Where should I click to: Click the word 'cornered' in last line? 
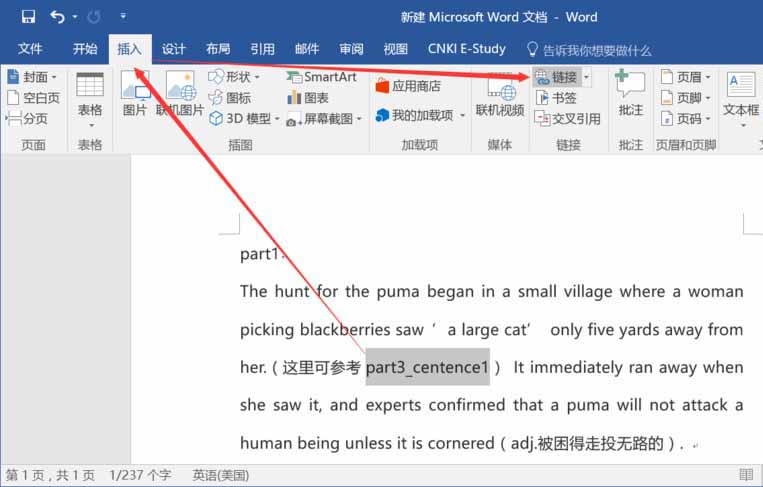(x=461, y=443)
